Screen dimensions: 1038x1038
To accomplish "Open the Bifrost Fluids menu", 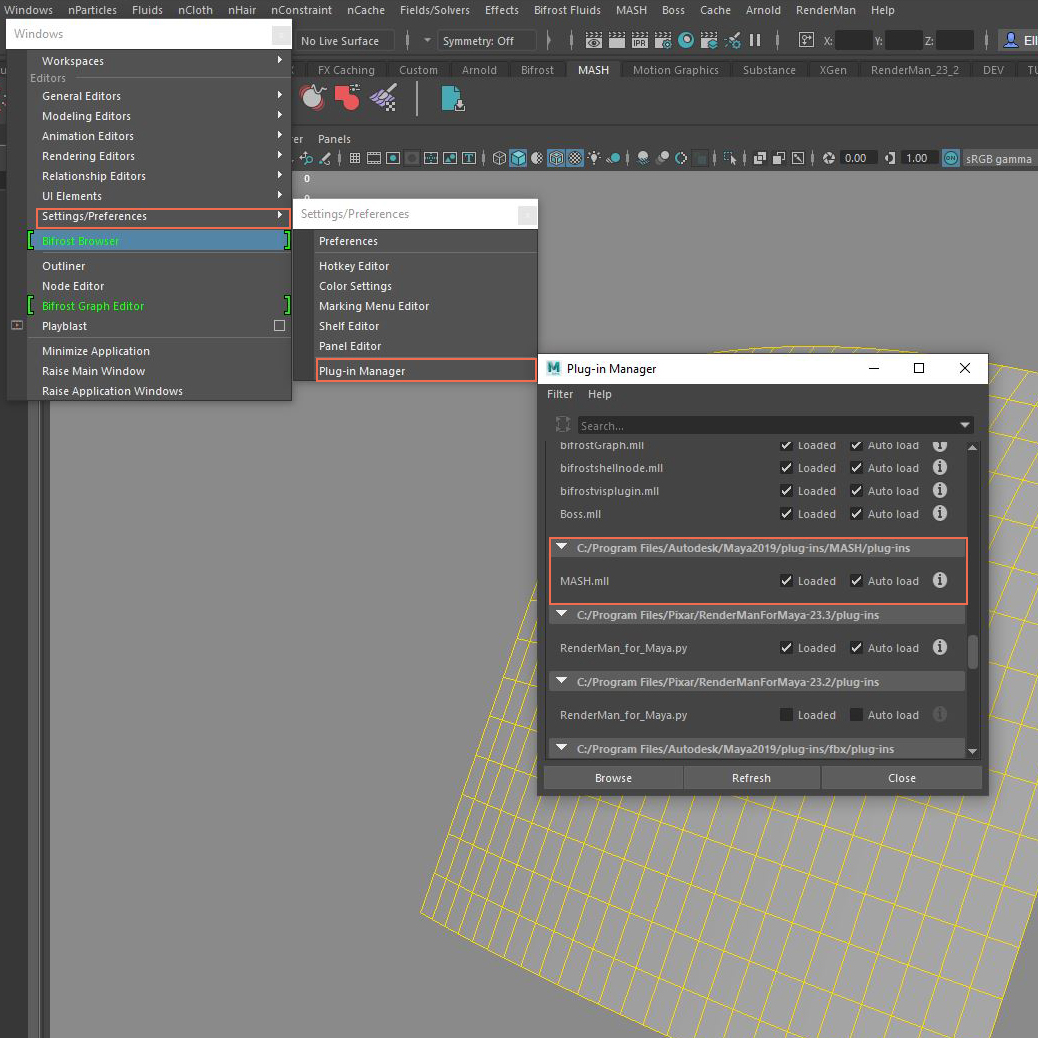I will (x=567, y=10).
